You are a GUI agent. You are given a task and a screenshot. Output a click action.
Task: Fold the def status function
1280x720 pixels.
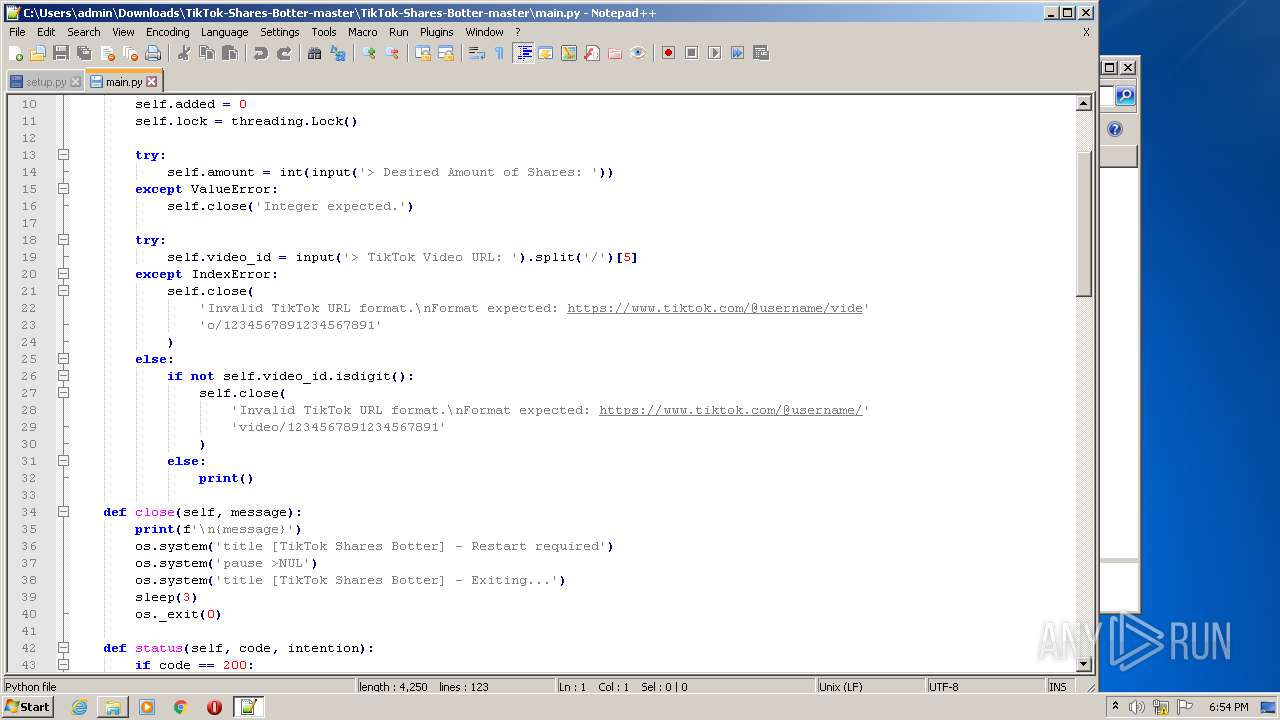tap(63, 648)
